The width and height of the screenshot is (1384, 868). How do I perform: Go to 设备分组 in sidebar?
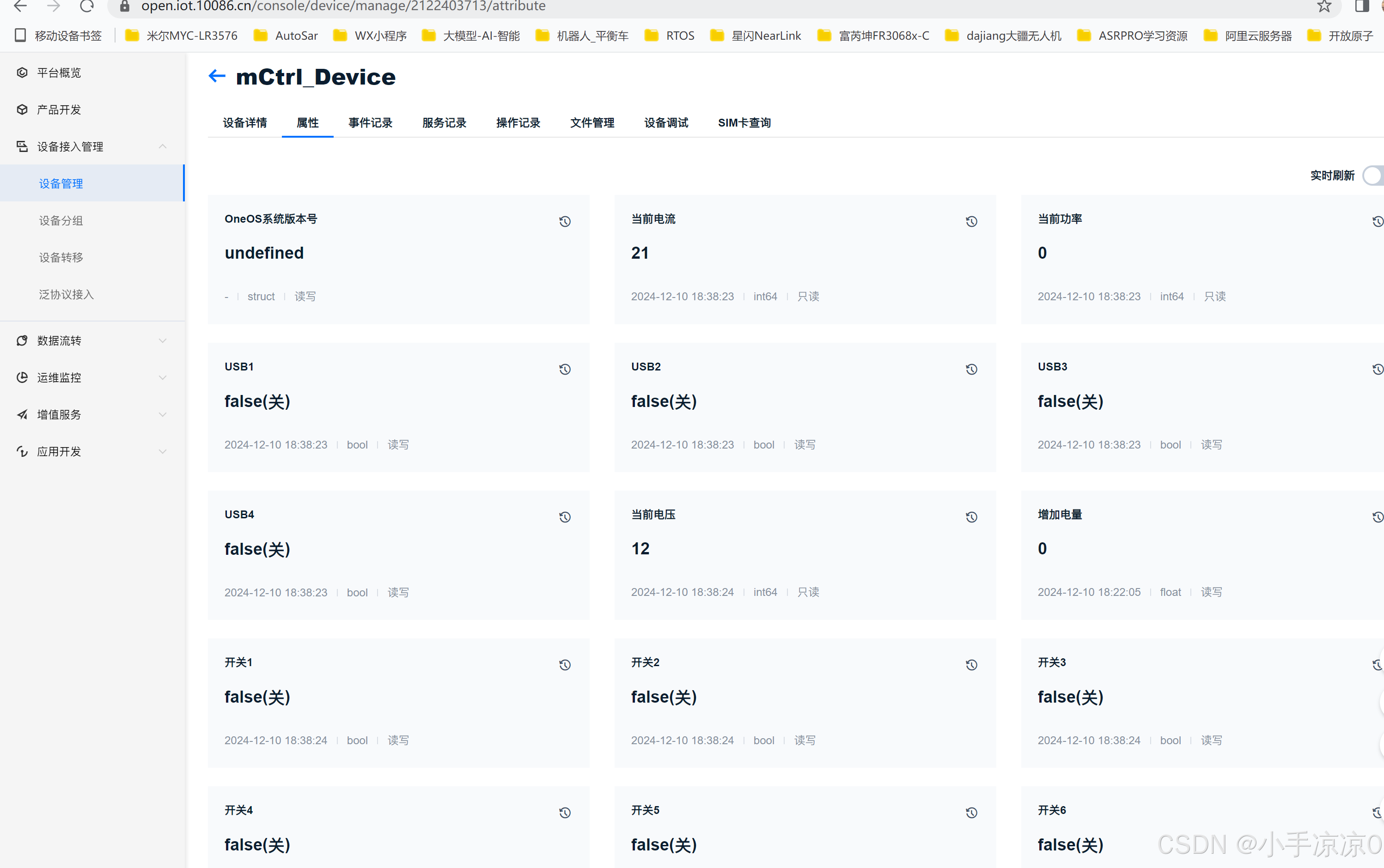tap(61, 220)
